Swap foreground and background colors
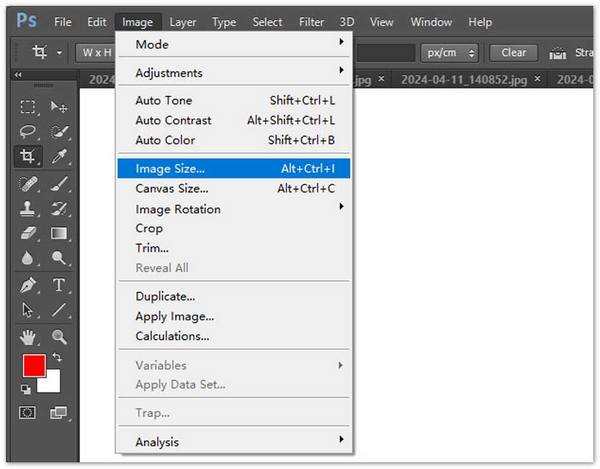Viewport: 600px width, 469px height. point(57,357)
